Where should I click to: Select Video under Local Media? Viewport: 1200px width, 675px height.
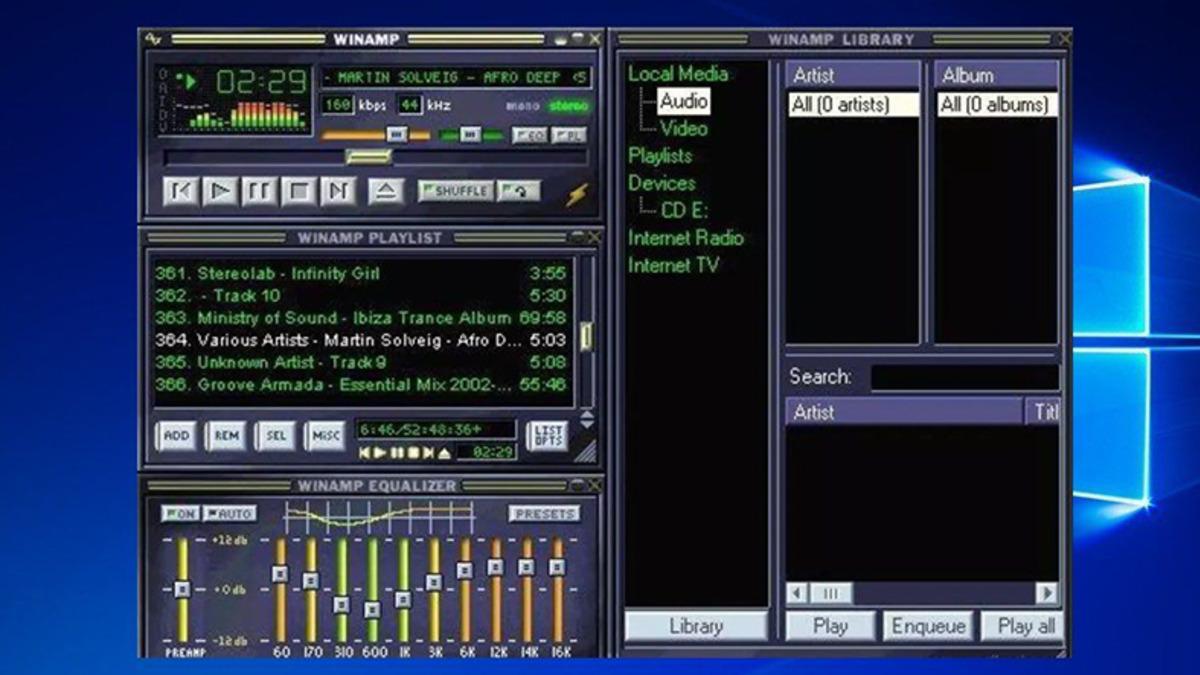[684, 129]
